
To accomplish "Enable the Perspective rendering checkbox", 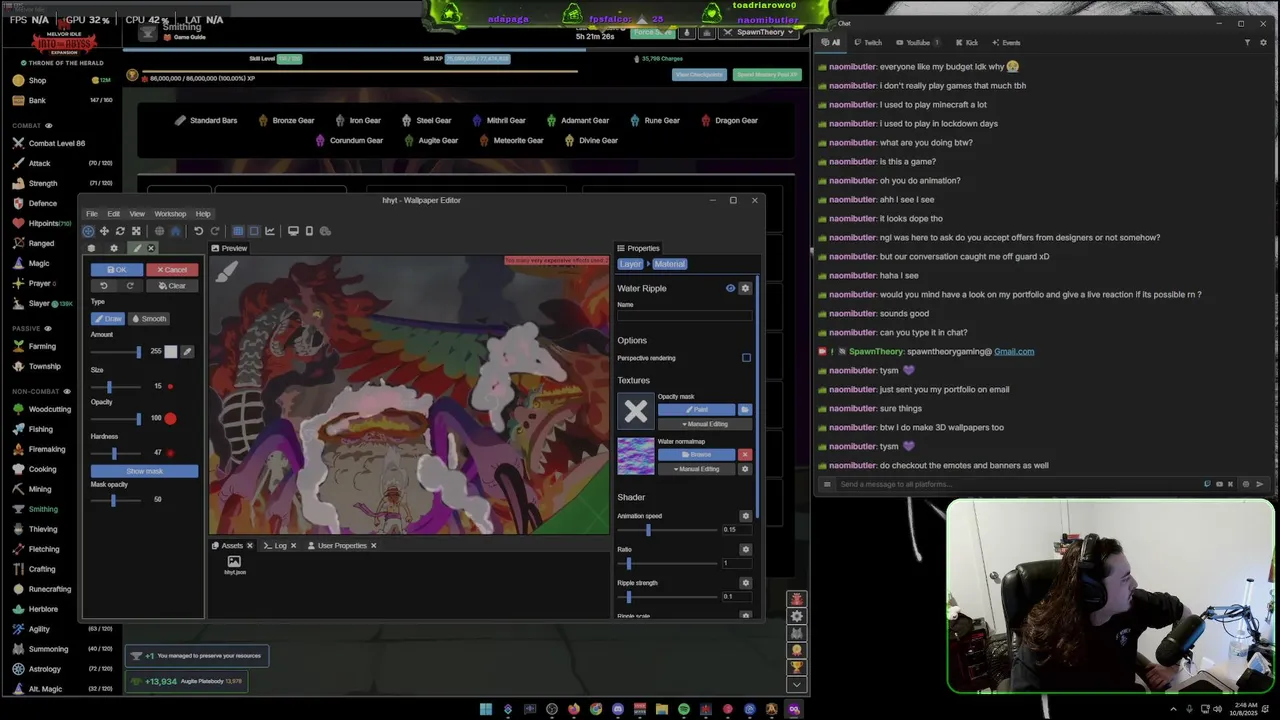I will click(746, 358).
